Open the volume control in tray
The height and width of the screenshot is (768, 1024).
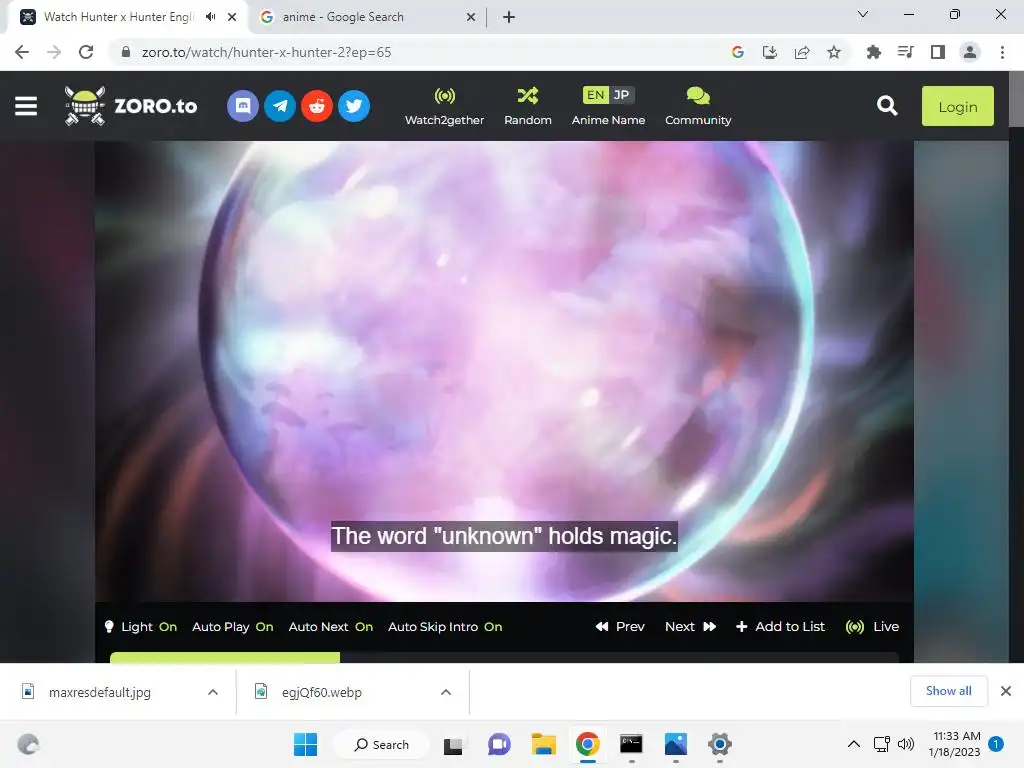click(906, 744)
